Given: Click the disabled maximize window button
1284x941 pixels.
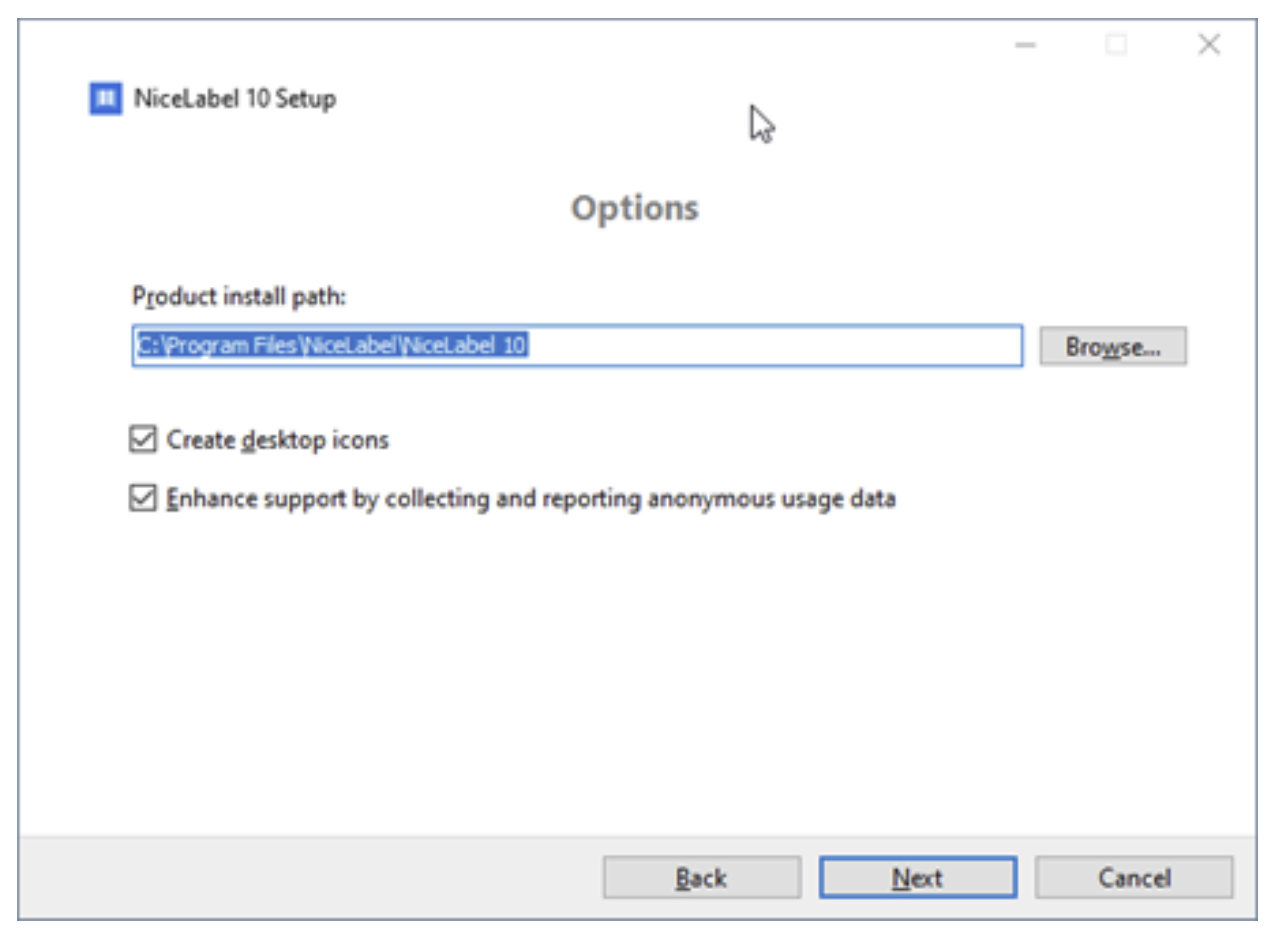Looking at the screenshot, I should 1117,45.
